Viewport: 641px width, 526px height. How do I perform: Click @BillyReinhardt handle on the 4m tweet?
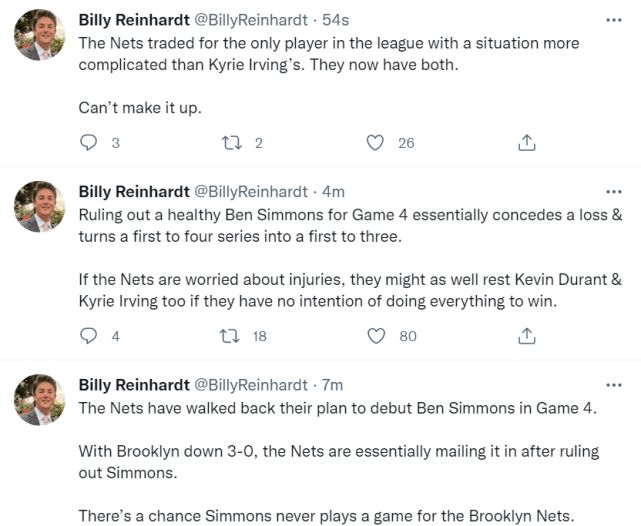pyautogui.click(x=250, y=192)
